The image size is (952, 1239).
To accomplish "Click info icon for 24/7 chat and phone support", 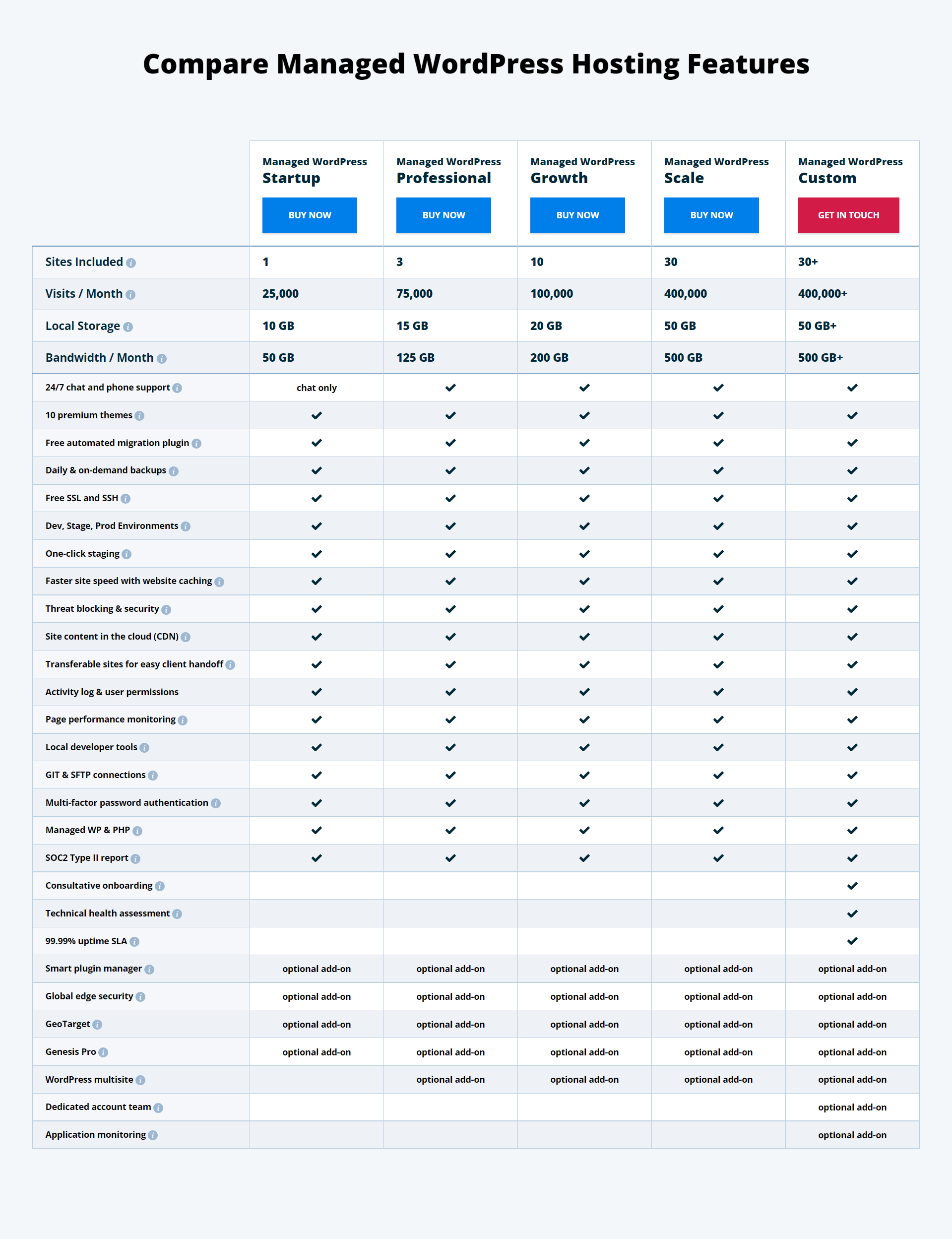I will point(177,388).
